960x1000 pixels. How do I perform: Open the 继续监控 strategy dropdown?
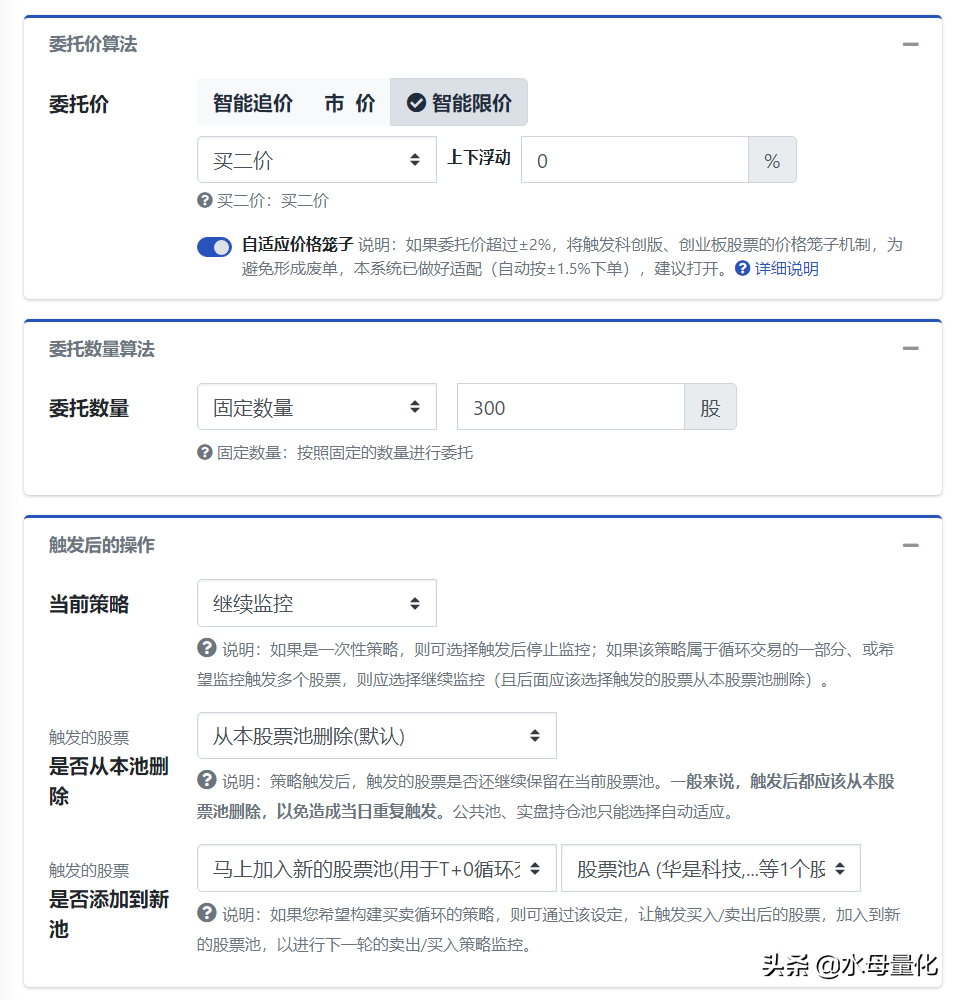point(317,603)
